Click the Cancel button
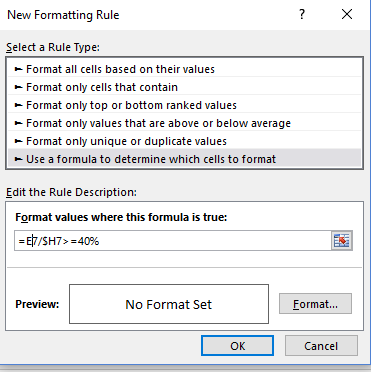Image resolution: width=371 pixels, height=372 pixels. coord(321,346)
